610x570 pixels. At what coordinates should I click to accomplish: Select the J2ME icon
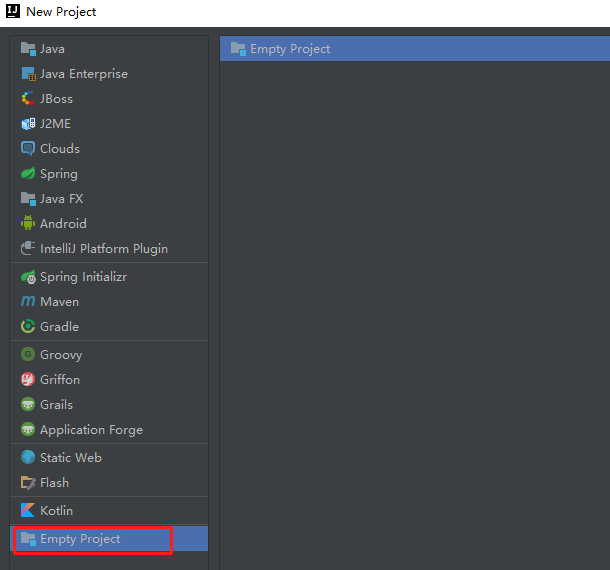click(28, 124)
